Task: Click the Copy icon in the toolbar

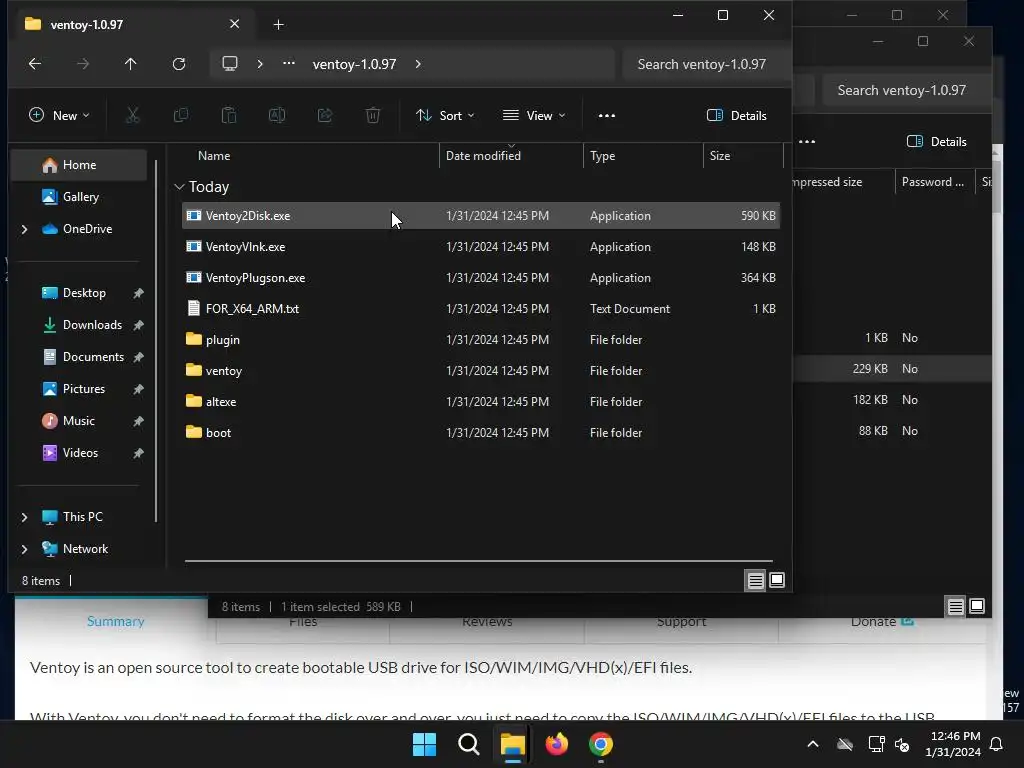Action: [181, 116]
